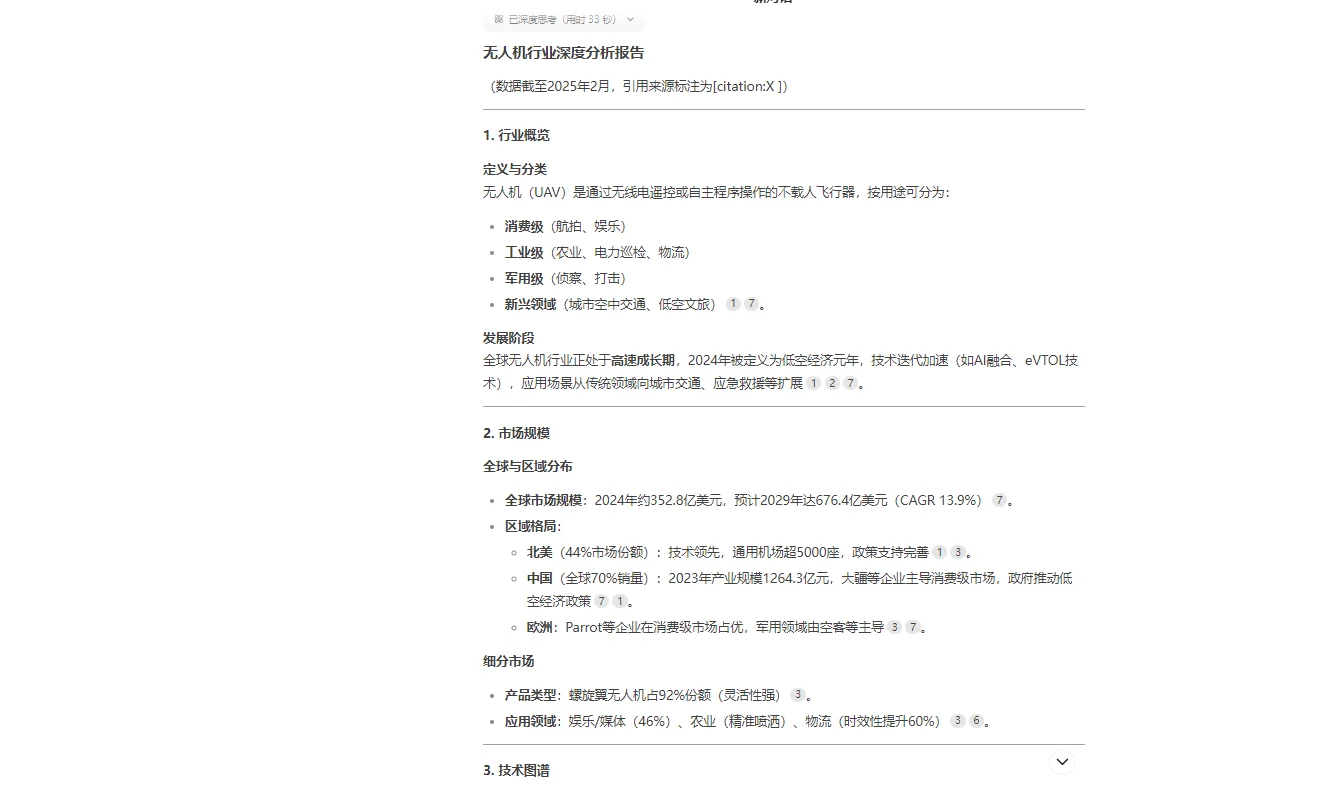Open citation 1 after 空经济政策
The image size is (1331, 790).
(x=619, y=601)
